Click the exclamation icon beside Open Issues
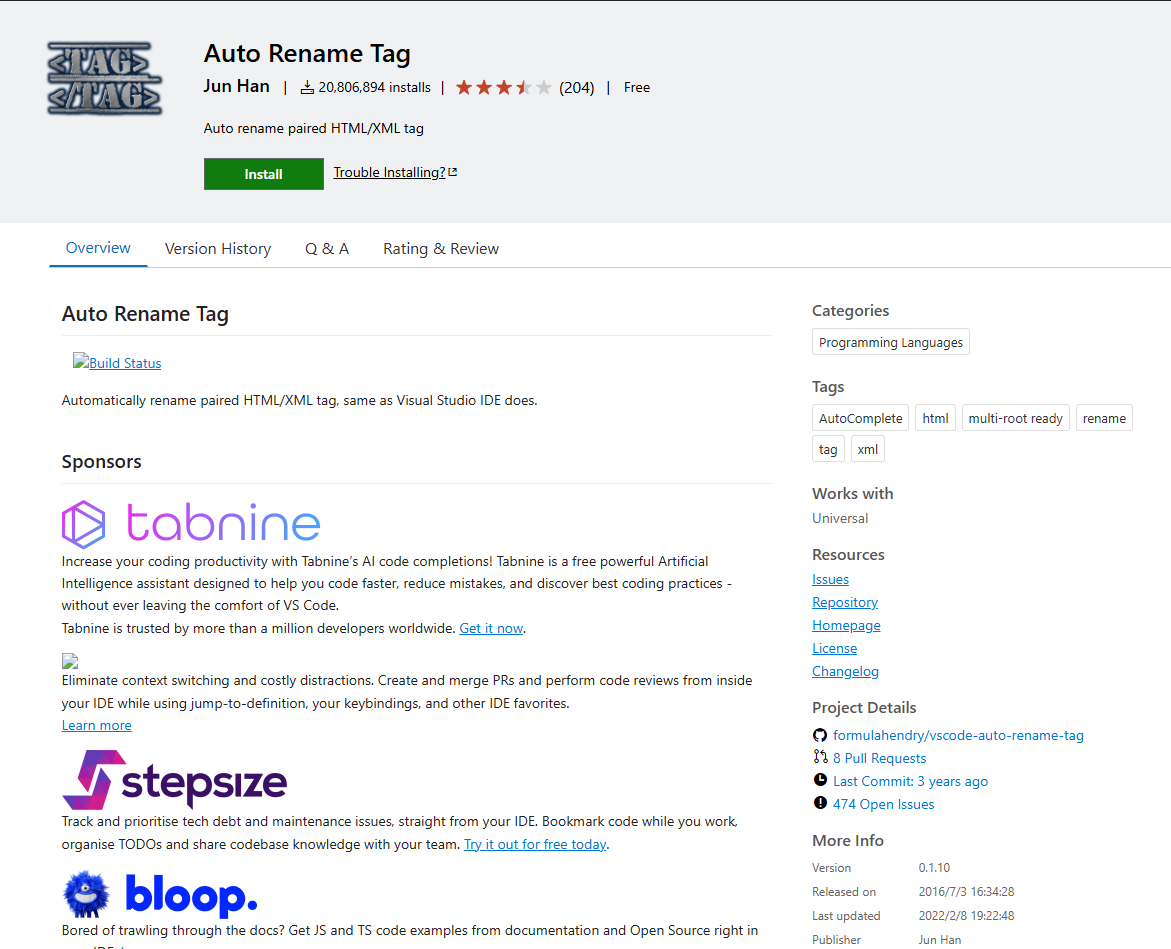The height and width of the screenshot is (949, 1171). [820, 803]
